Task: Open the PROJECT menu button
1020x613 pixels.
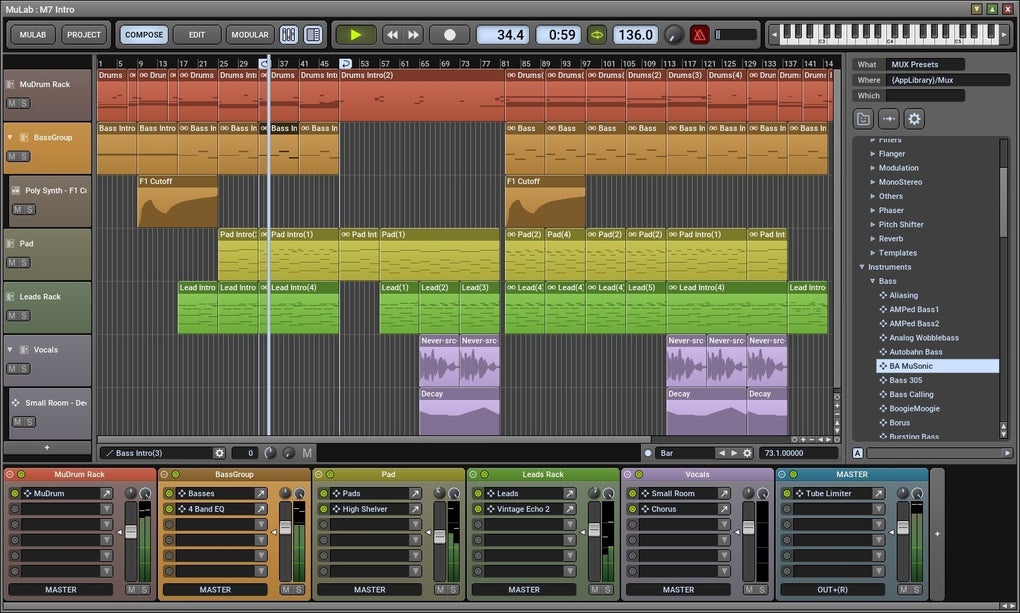Action: 83,35
